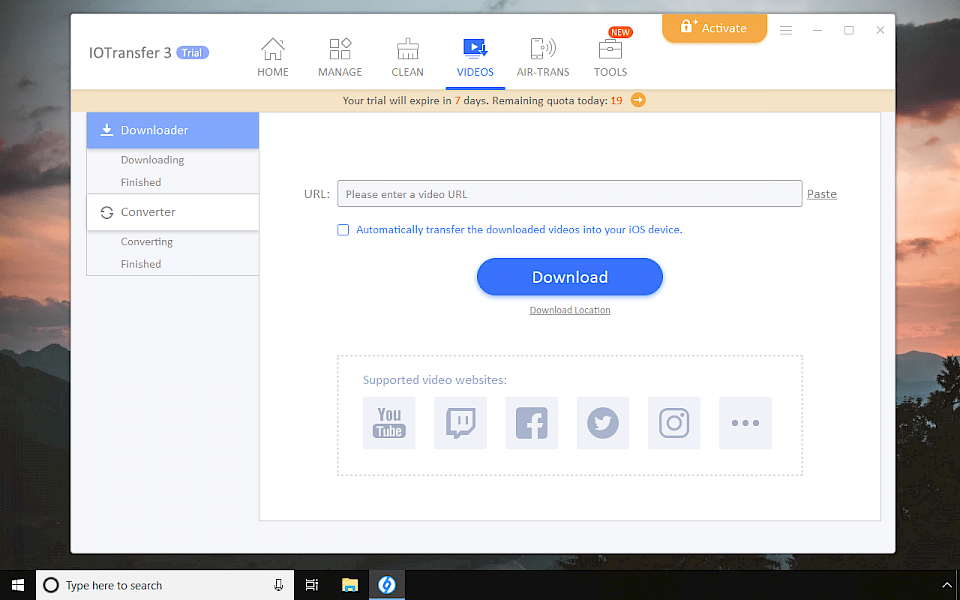Click the Twitch website icon
The width and height of the screenshot is (960, 600).
click(x=460, y=422)
